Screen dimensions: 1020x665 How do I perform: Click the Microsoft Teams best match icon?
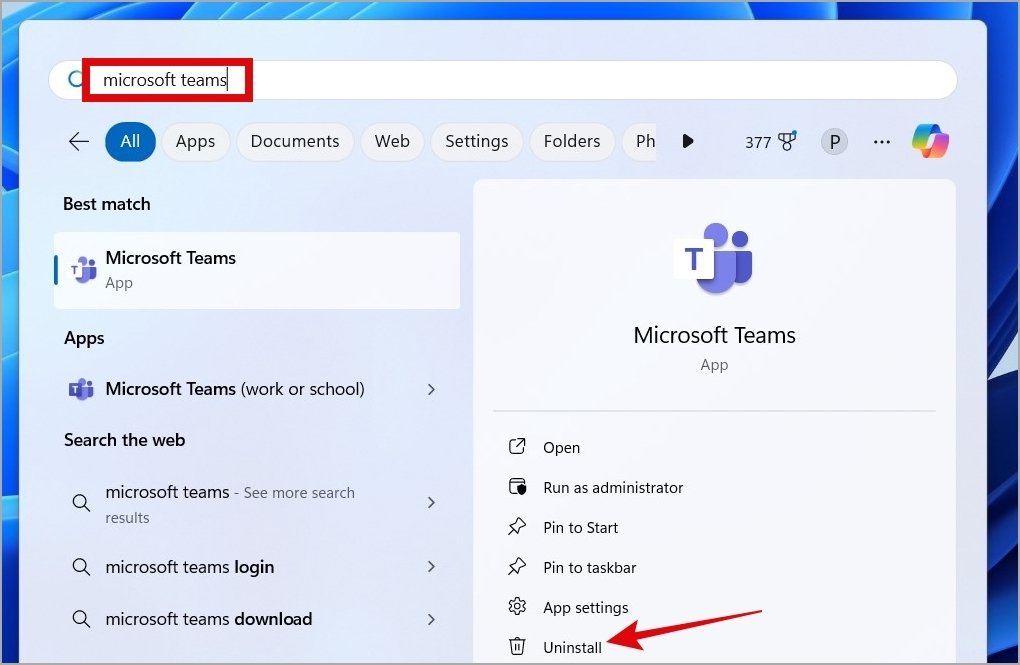point(84,269)
